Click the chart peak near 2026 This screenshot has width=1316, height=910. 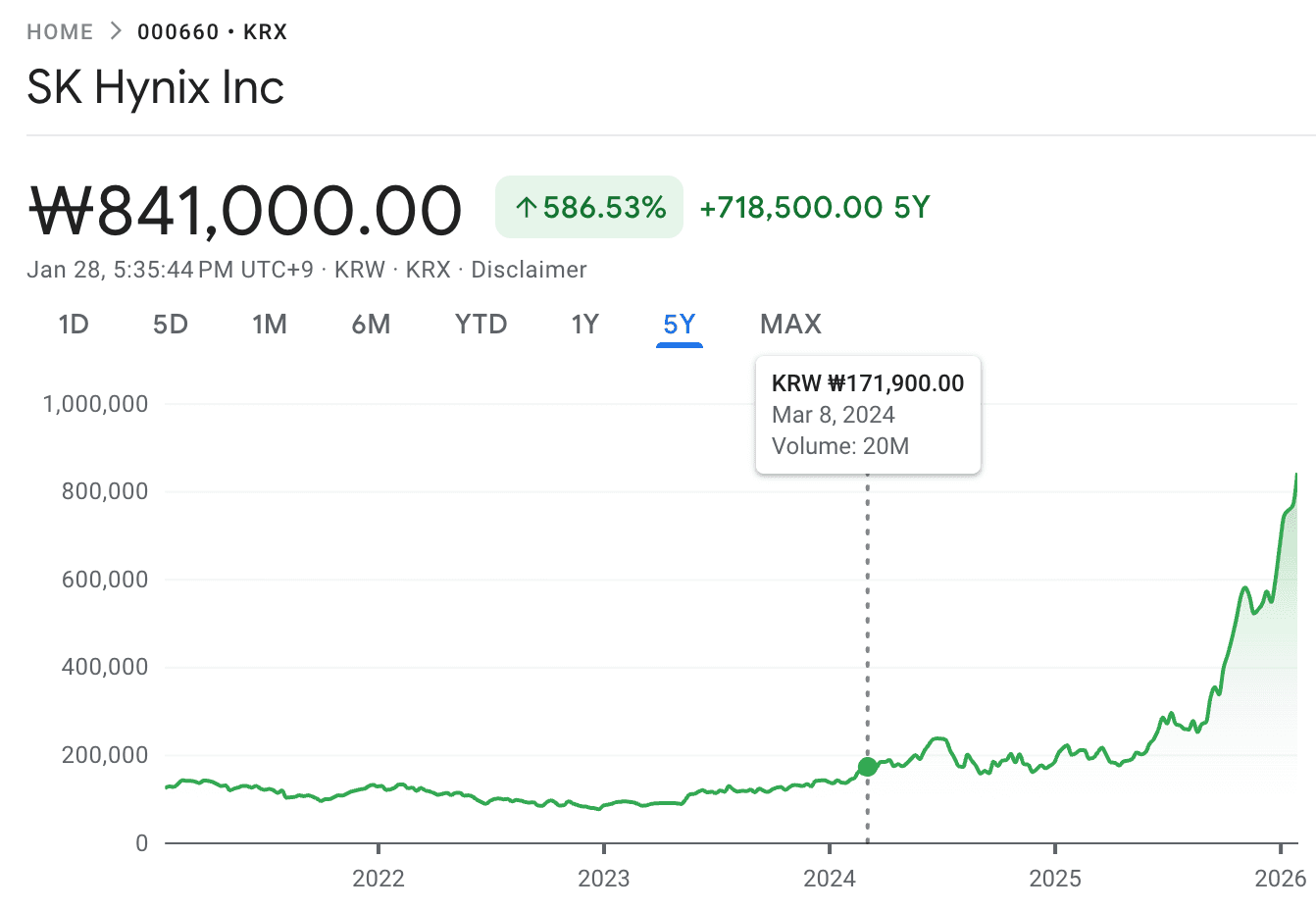tap(1295, 477)
